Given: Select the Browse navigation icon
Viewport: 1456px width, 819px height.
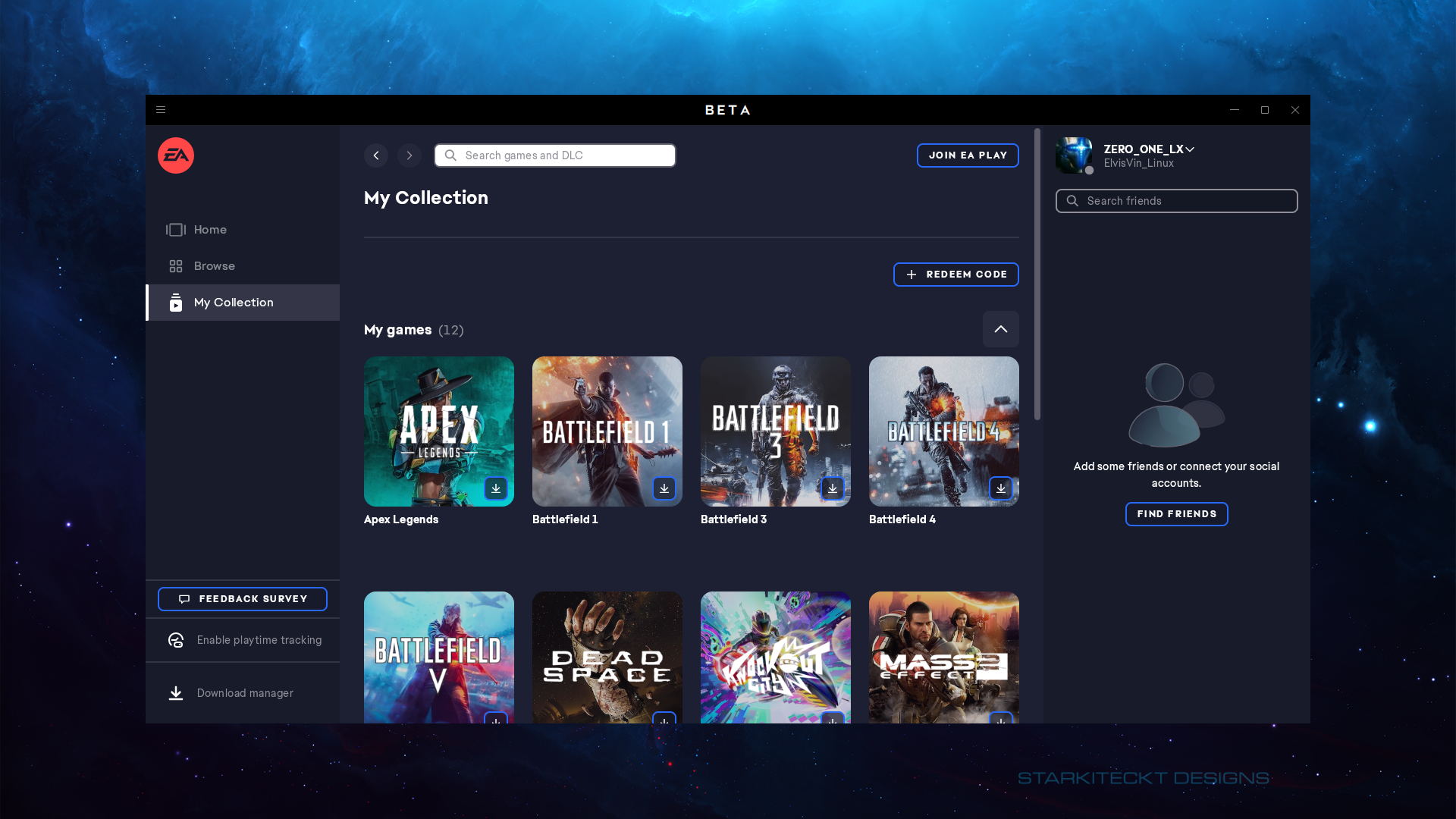Looking at the screenshot, I should (x=176, y=265).
